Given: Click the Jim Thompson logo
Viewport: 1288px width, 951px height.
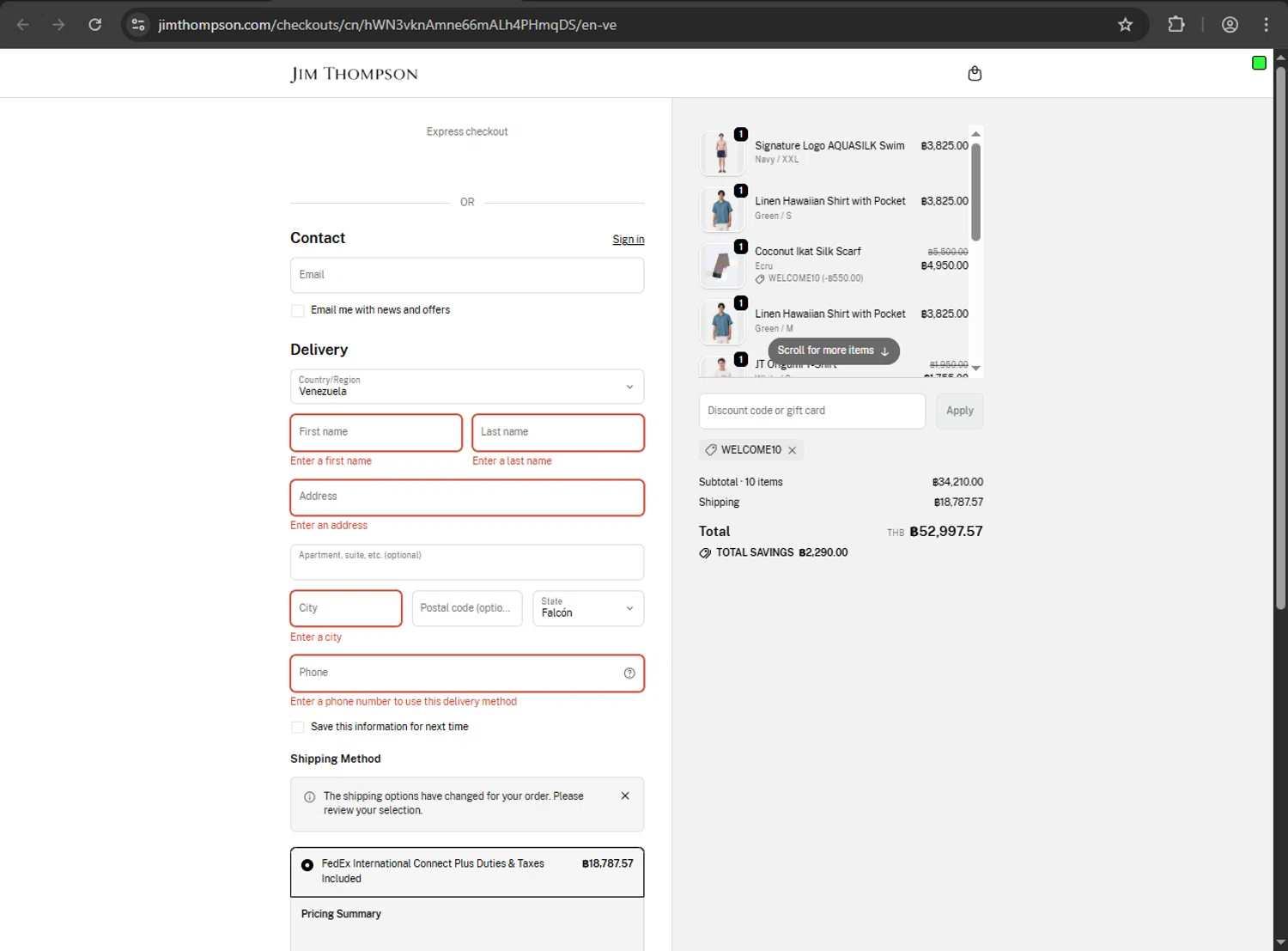Looking at the screenshot, I should pos(355,74).
